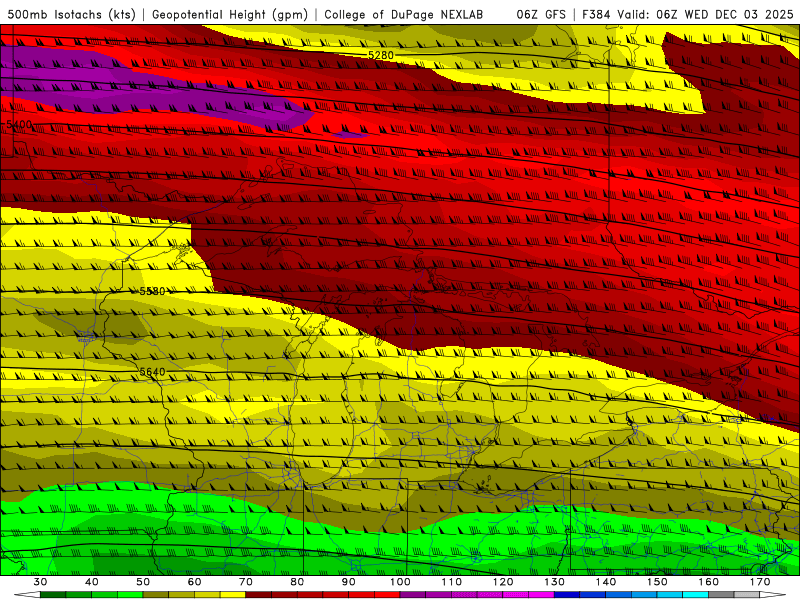Viewport: 800px width, 600px height.
Task: Click the 120 value on the legend
Action: [503, 582]
